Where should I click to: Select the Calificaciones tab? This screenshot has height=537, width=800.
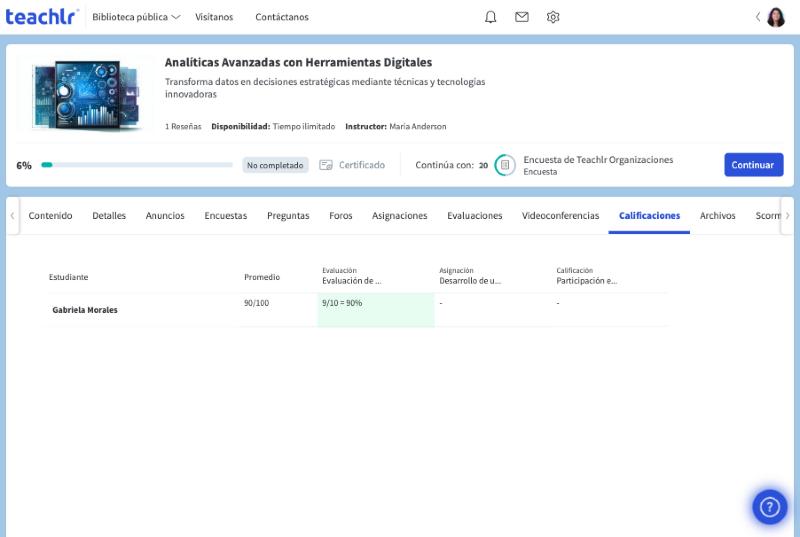[649, 216]
